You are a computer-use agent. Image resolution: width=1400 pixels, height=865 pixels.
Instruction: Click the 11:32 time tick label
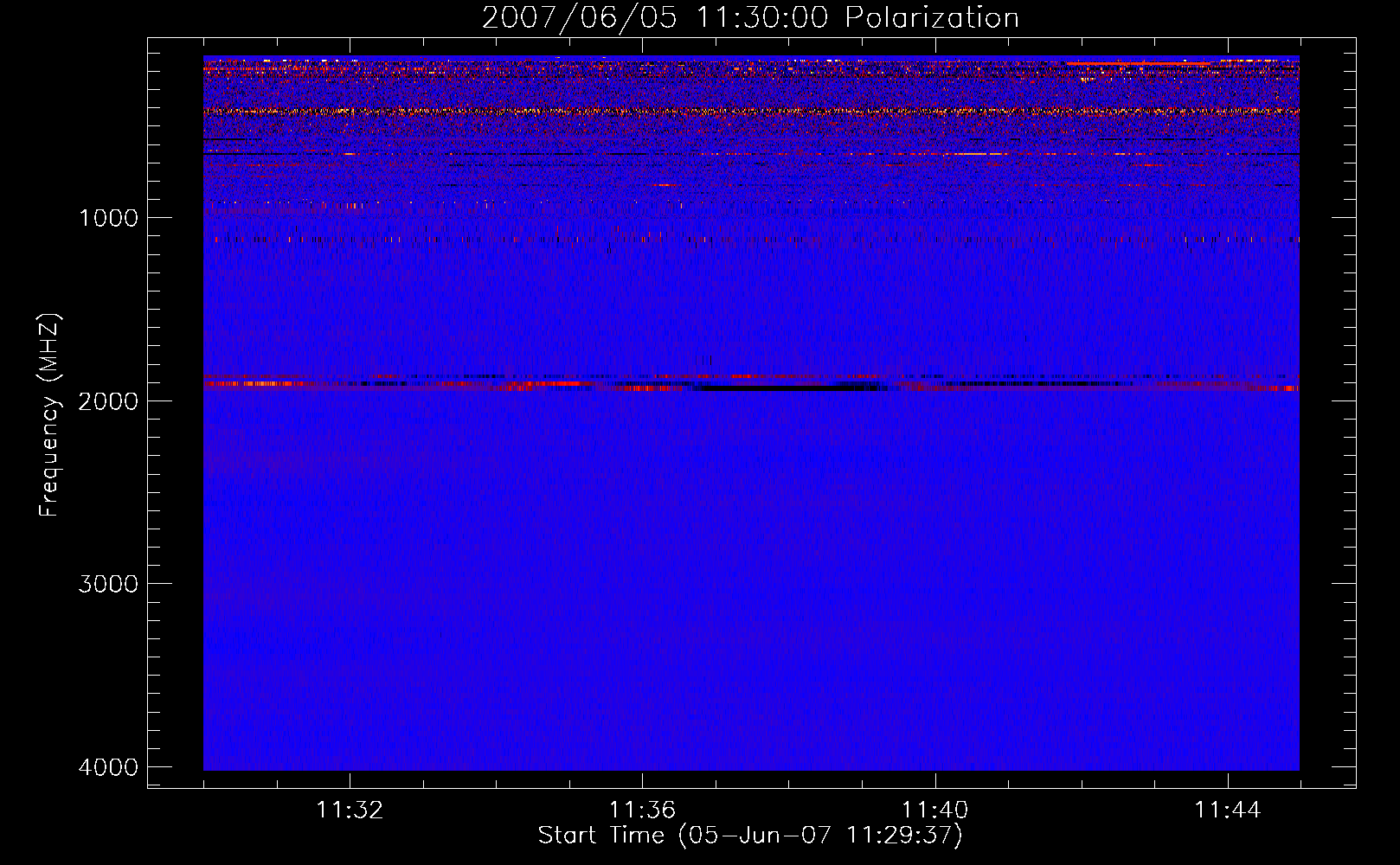point(350,810)
